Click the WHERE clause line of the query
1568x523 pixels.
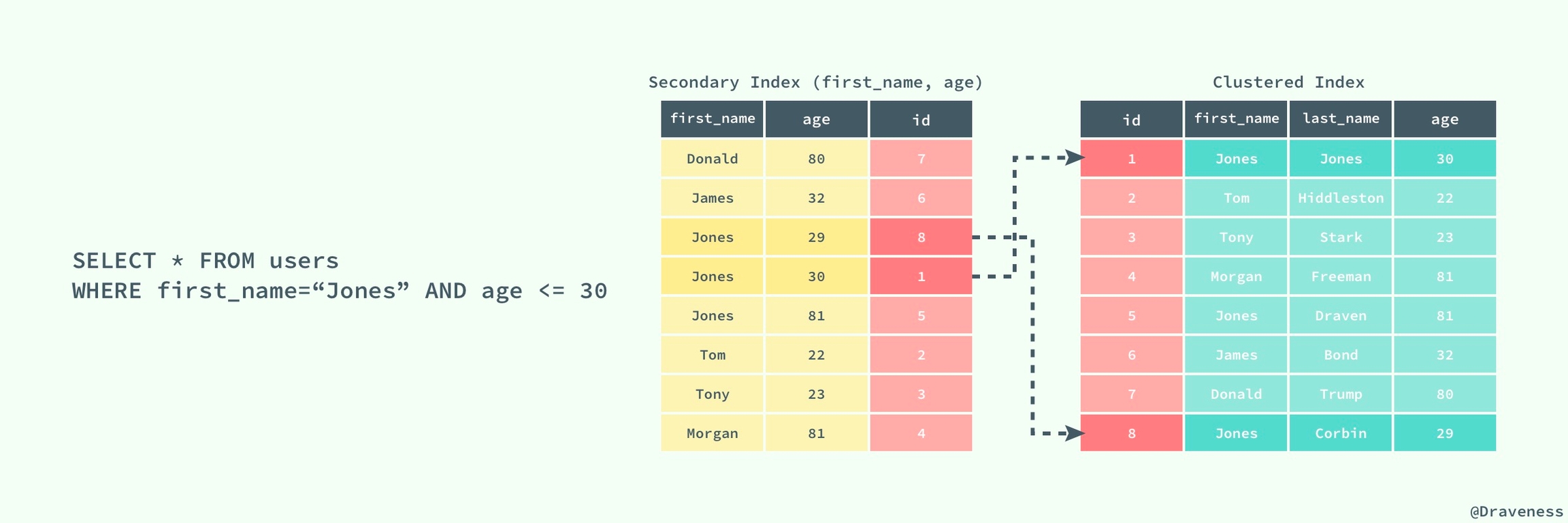click(x=340, y=291)
